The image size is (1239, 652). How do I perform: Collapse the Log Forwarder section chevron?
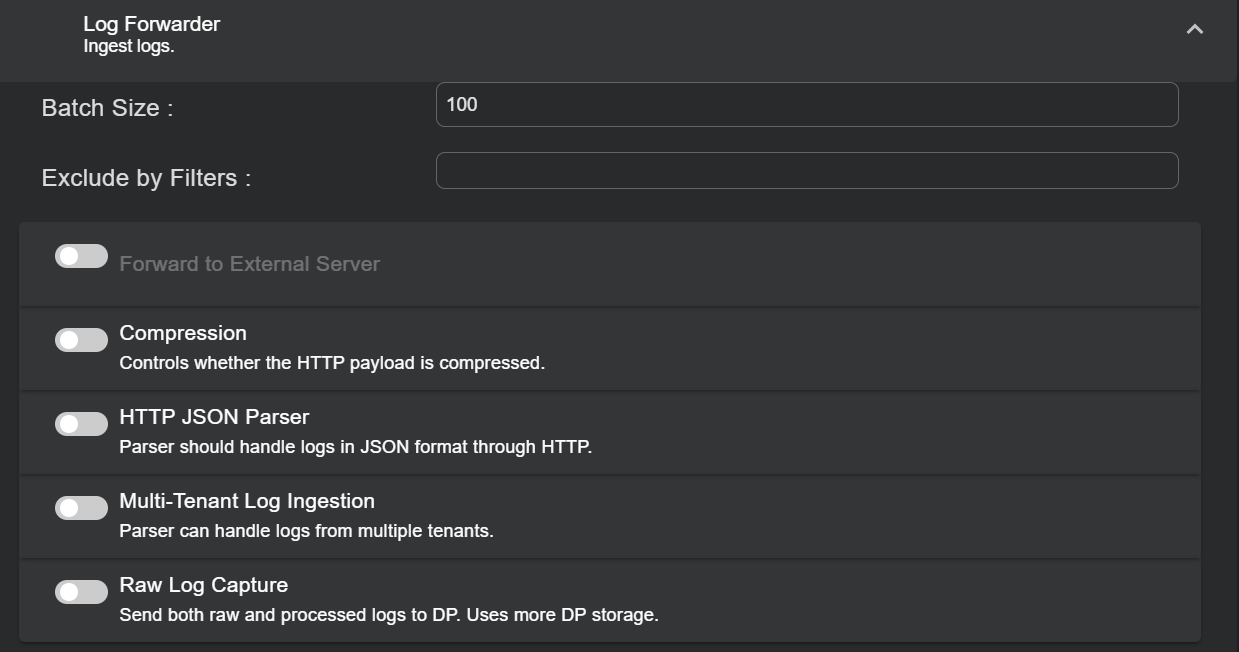1194,30
